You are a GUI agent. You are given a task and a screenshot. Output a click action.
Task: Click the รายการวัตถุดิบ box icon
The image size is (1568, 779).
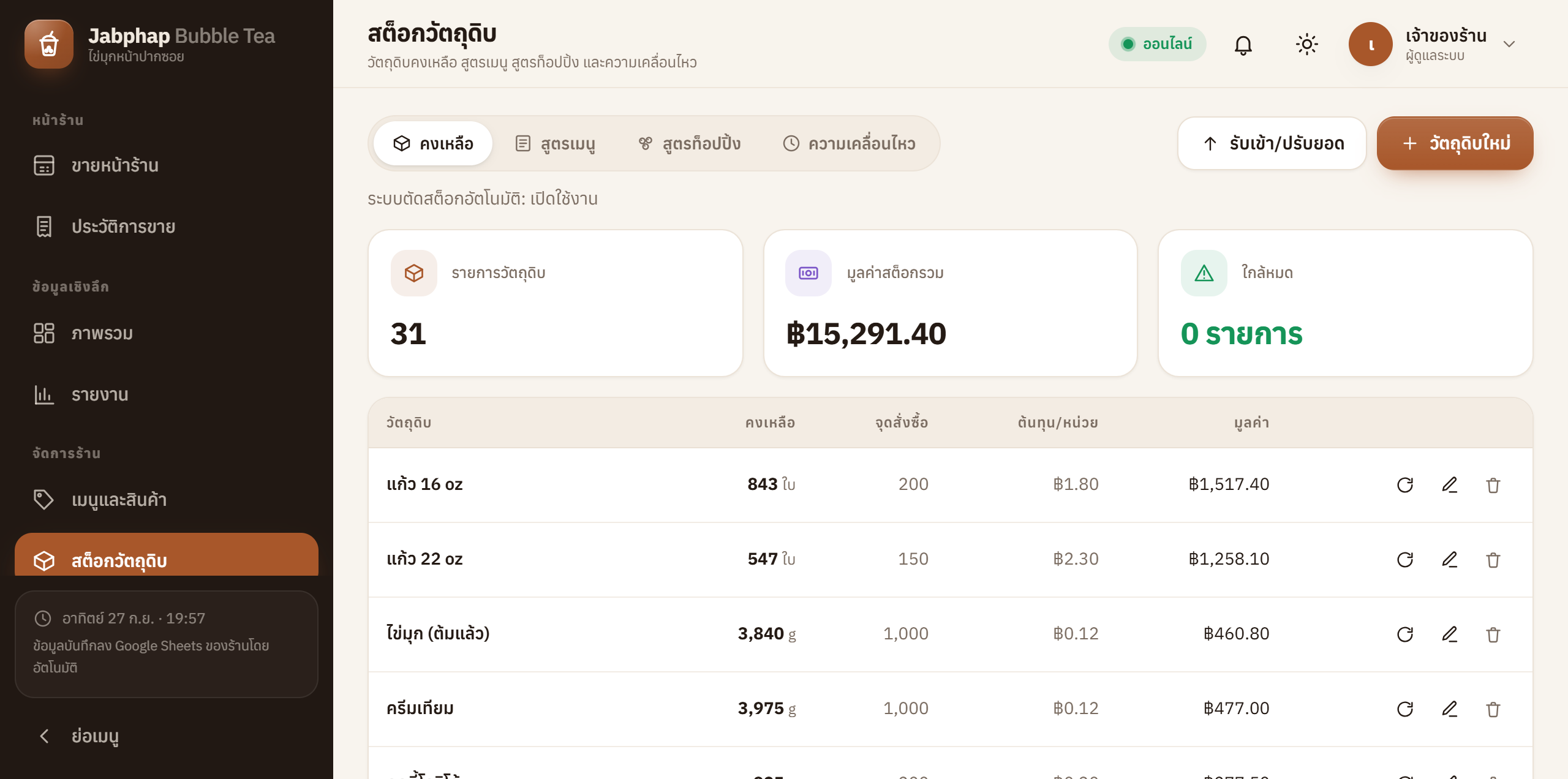(414, 273)
